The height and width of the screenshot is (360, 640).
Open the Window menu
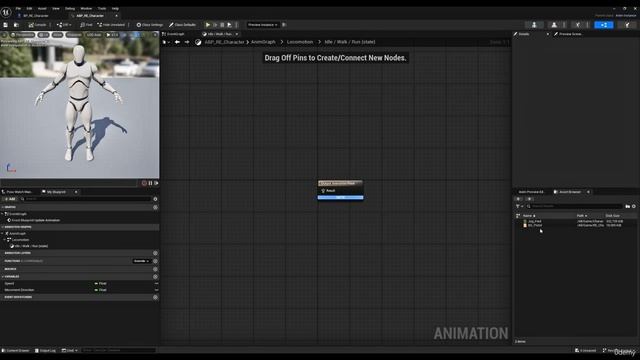pyautogui.click(x=86, y=8)
